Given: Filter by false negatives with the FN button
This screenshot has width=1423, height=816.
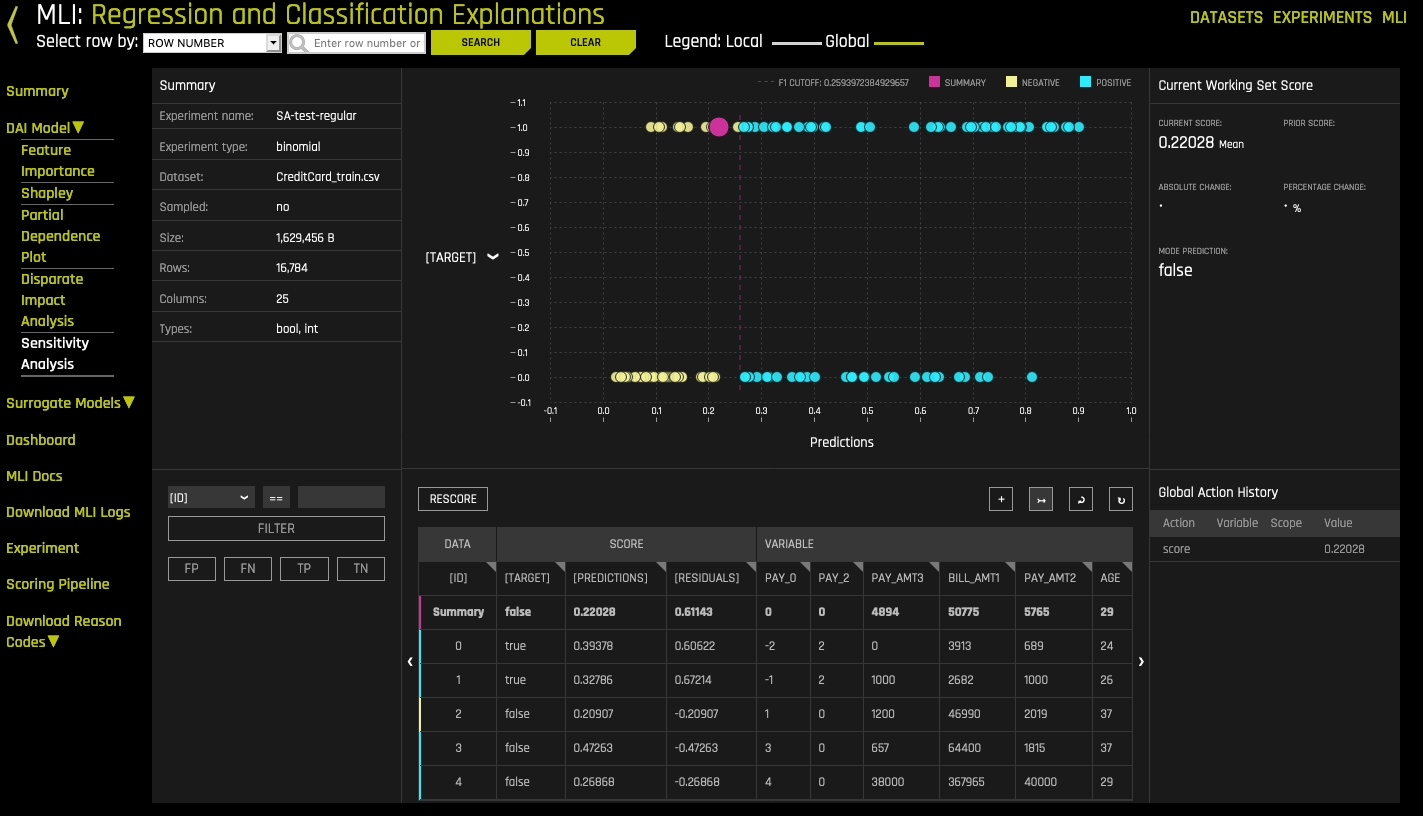Looking at the screenshot, I should click(248, 569).
